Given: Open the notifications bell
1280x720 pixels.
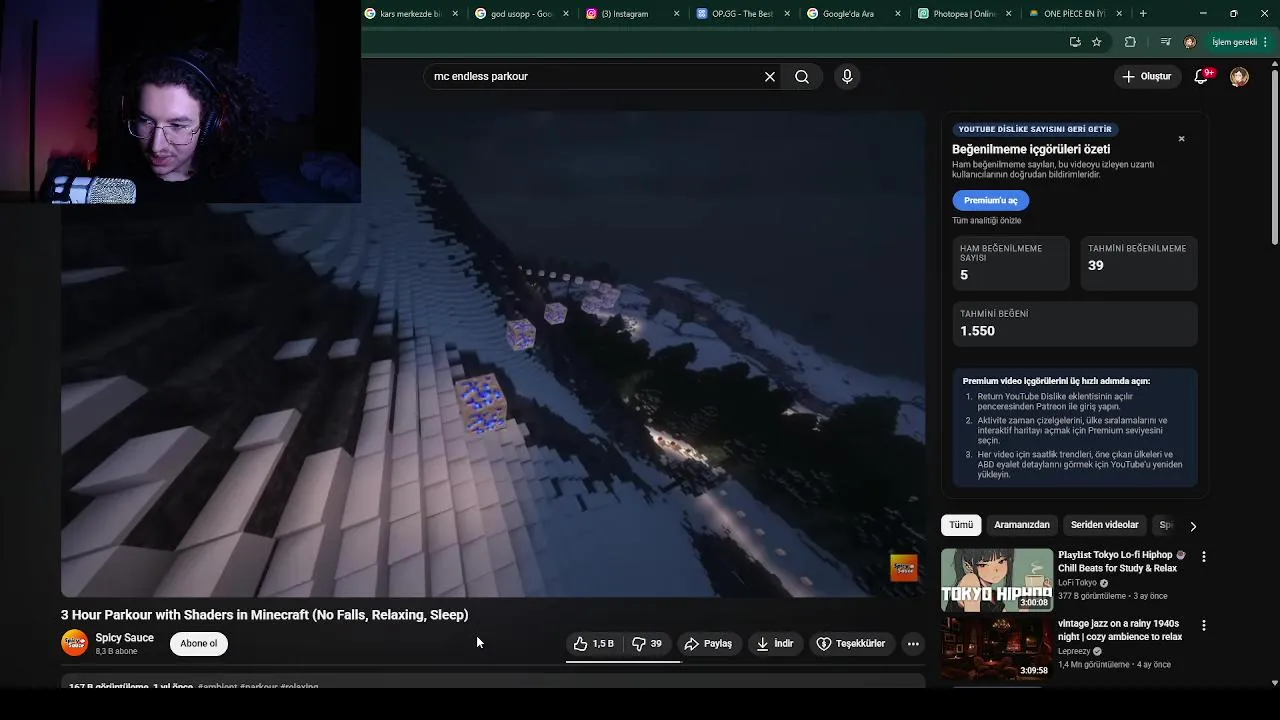Looking at the screenshot, I should coord(1202,77).
